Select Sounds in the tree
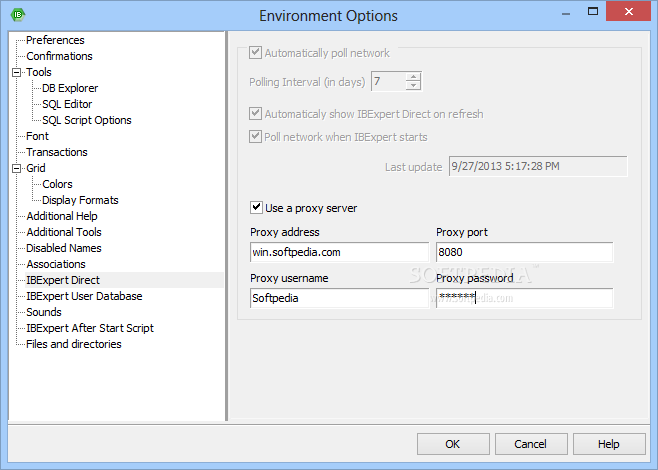The width and height of the screenshot is (658, 470). point(44,312)
